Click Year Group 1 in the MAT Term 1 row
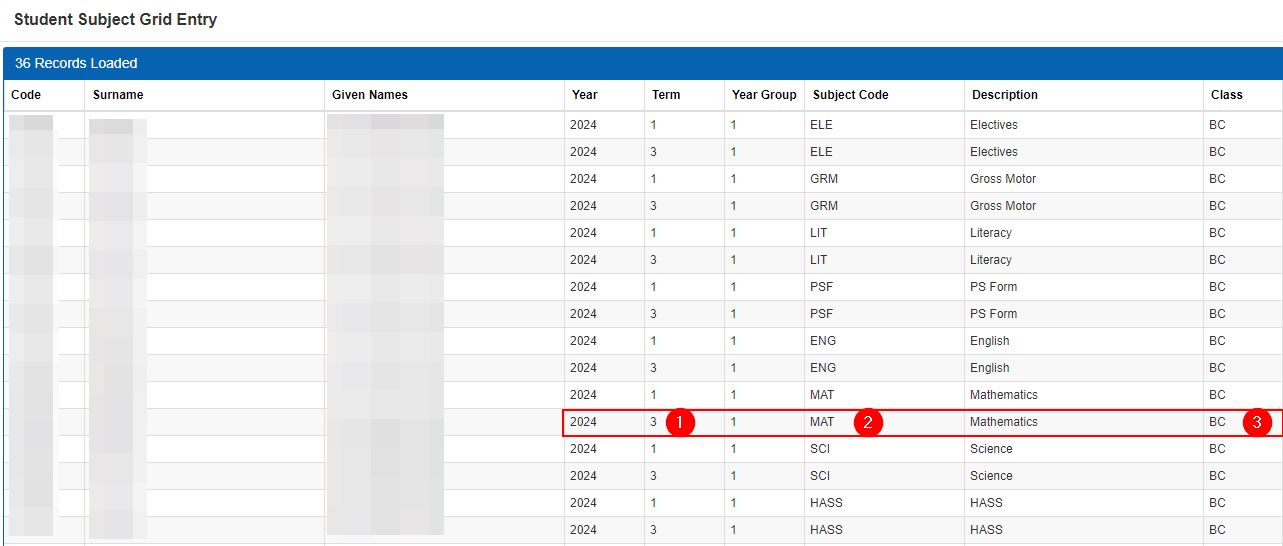The height and width of the screenshot is (546, 1283). pos(734,395)
